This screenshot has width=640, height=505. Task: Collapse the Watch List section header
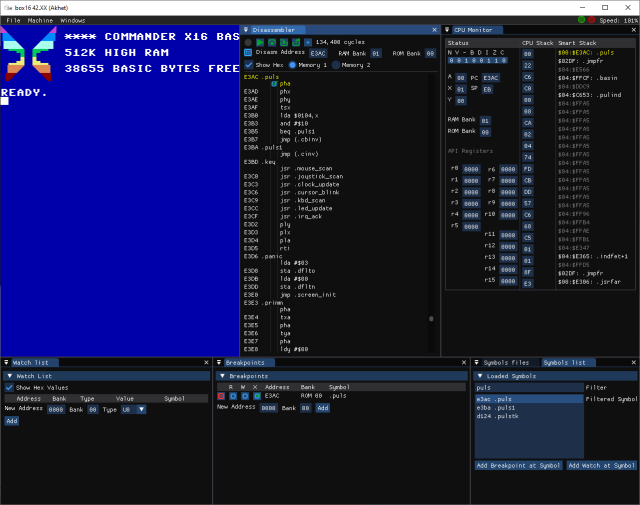107,376
